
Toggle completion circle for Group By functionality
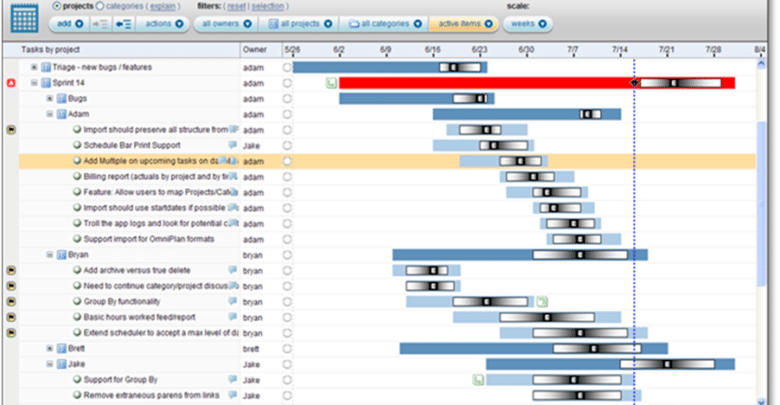click(287, 302)
